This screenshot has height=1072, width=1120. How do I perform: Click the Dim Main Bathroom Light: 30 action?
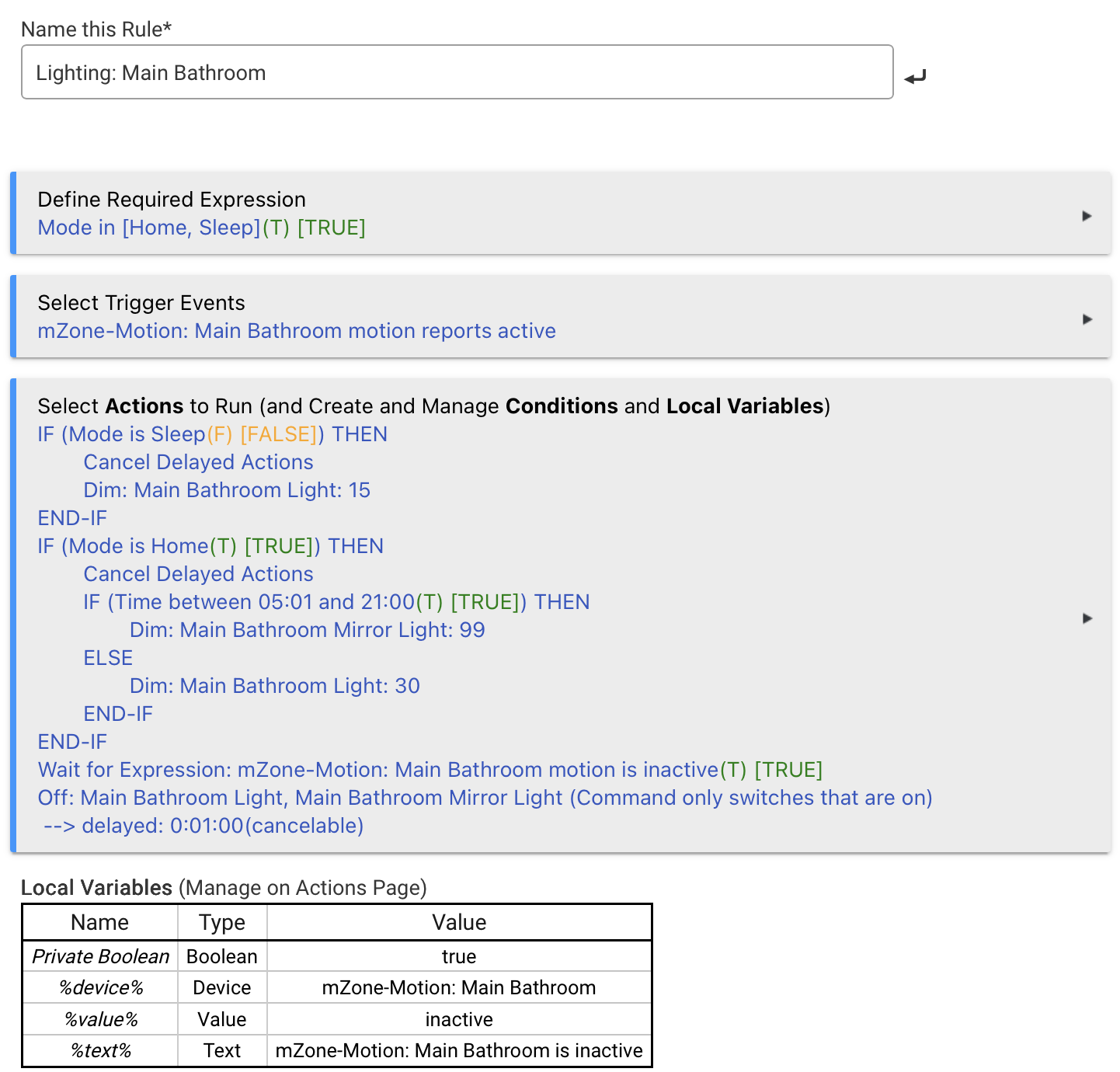tap(274, 686)
